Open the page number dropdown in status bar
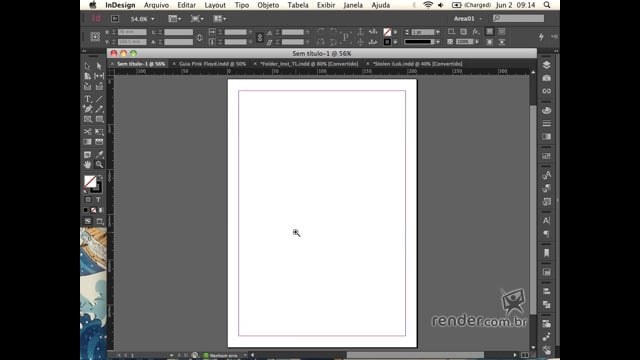This screenshot has width=640, height=360. point(171,356)
